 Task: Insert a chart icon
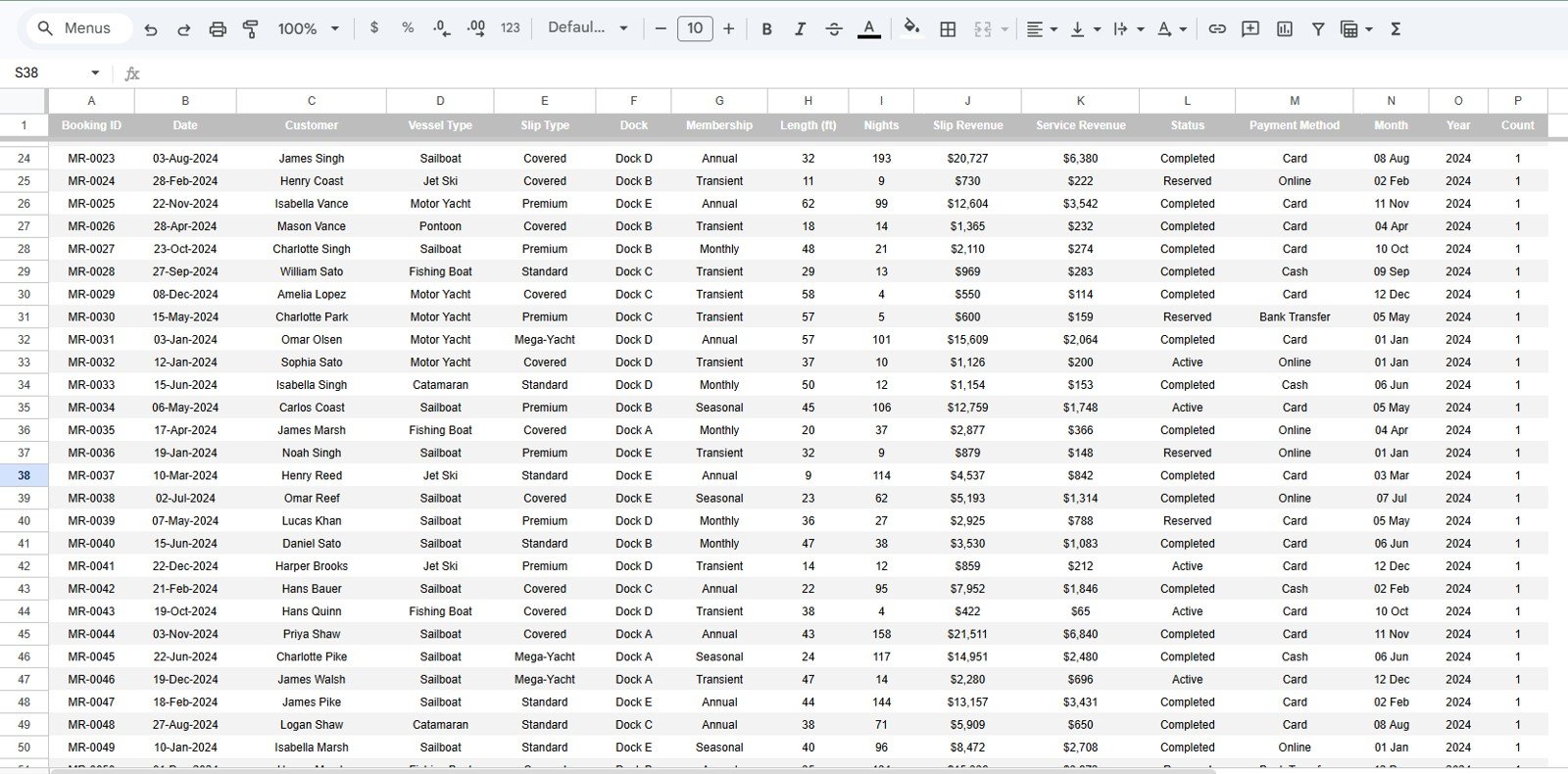(x=1285, y=29)
